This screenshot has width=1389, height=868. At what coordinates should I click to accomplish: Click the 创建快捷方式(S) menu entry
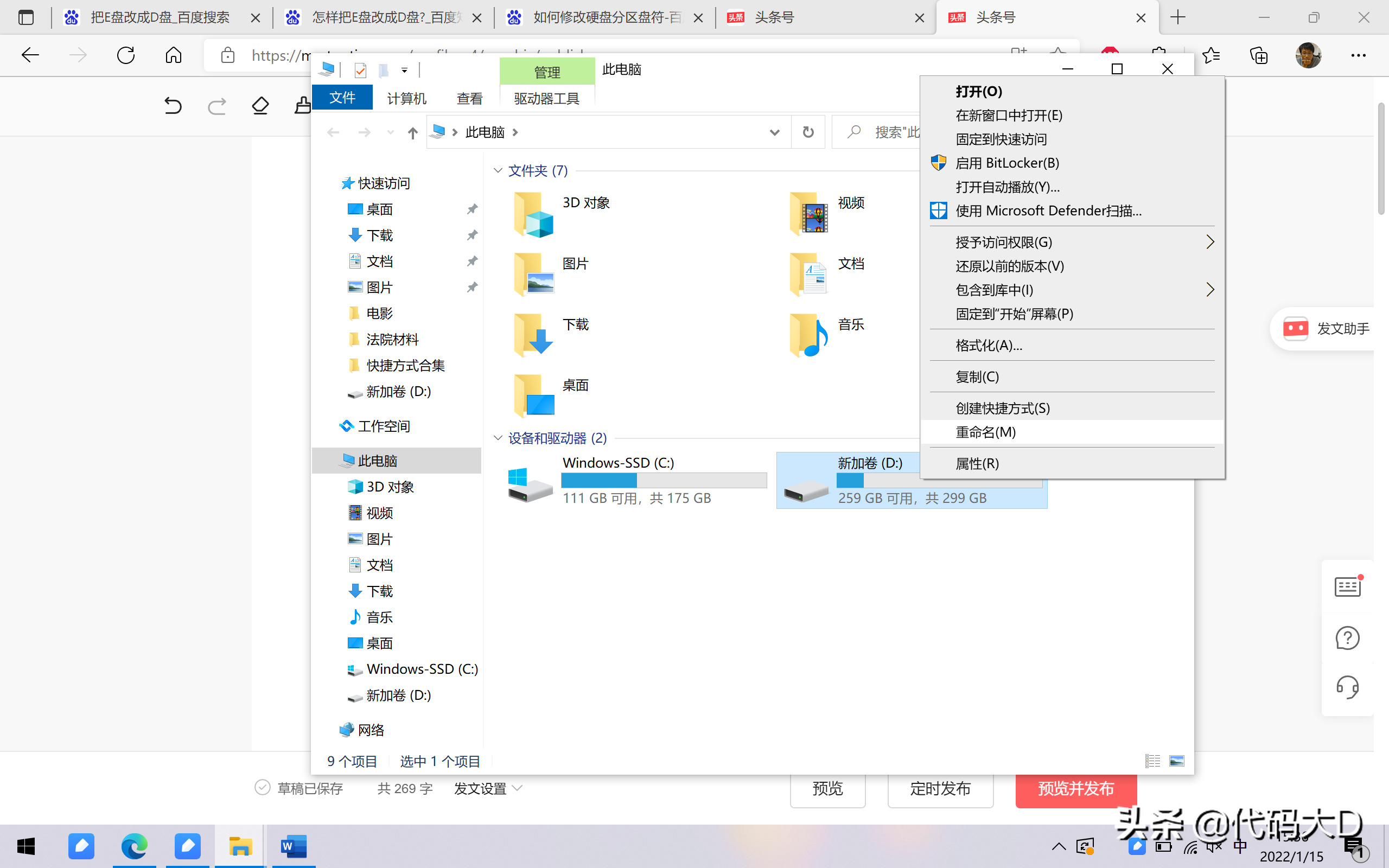[x=1072, y=408]
